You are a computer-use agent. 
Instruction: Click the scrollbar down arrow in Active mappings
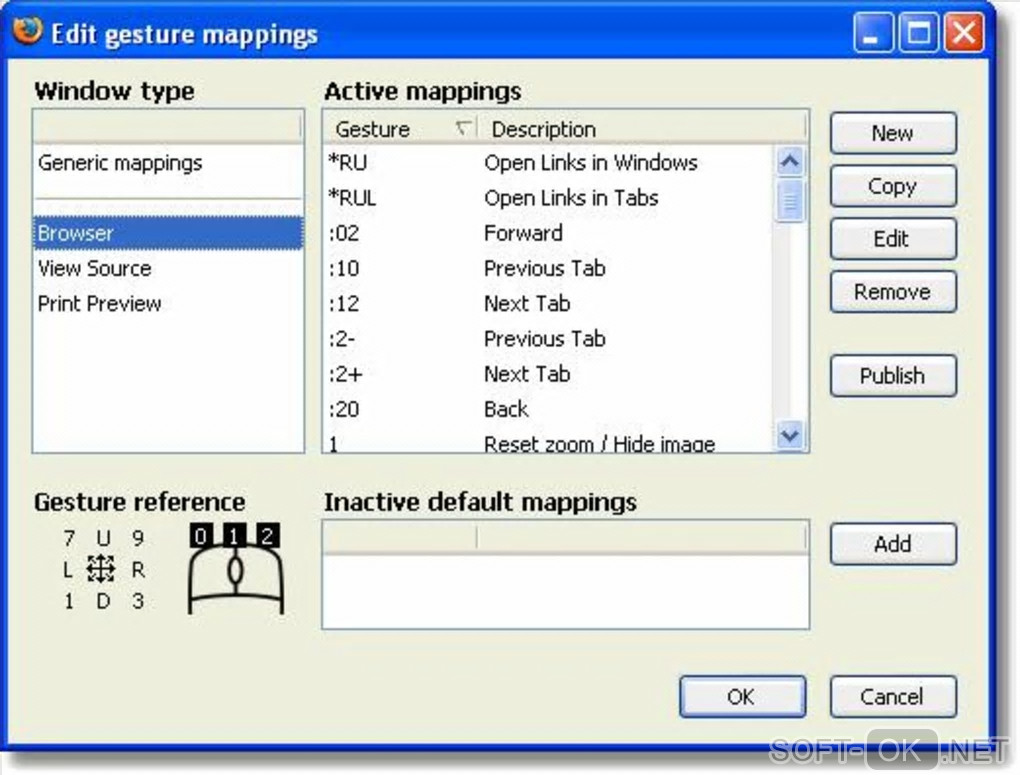790,435
